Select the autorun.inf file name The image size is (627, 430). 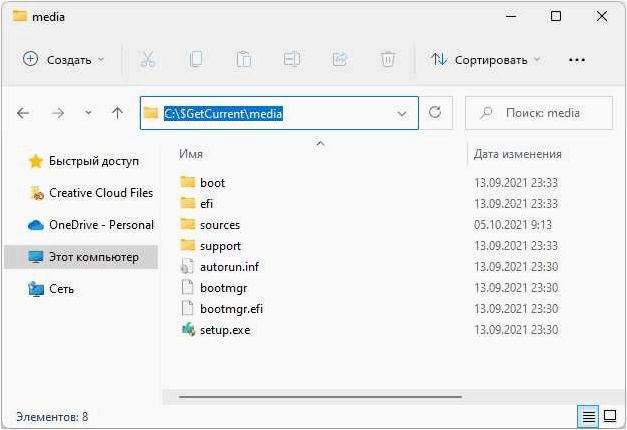(x=229, y=267)
